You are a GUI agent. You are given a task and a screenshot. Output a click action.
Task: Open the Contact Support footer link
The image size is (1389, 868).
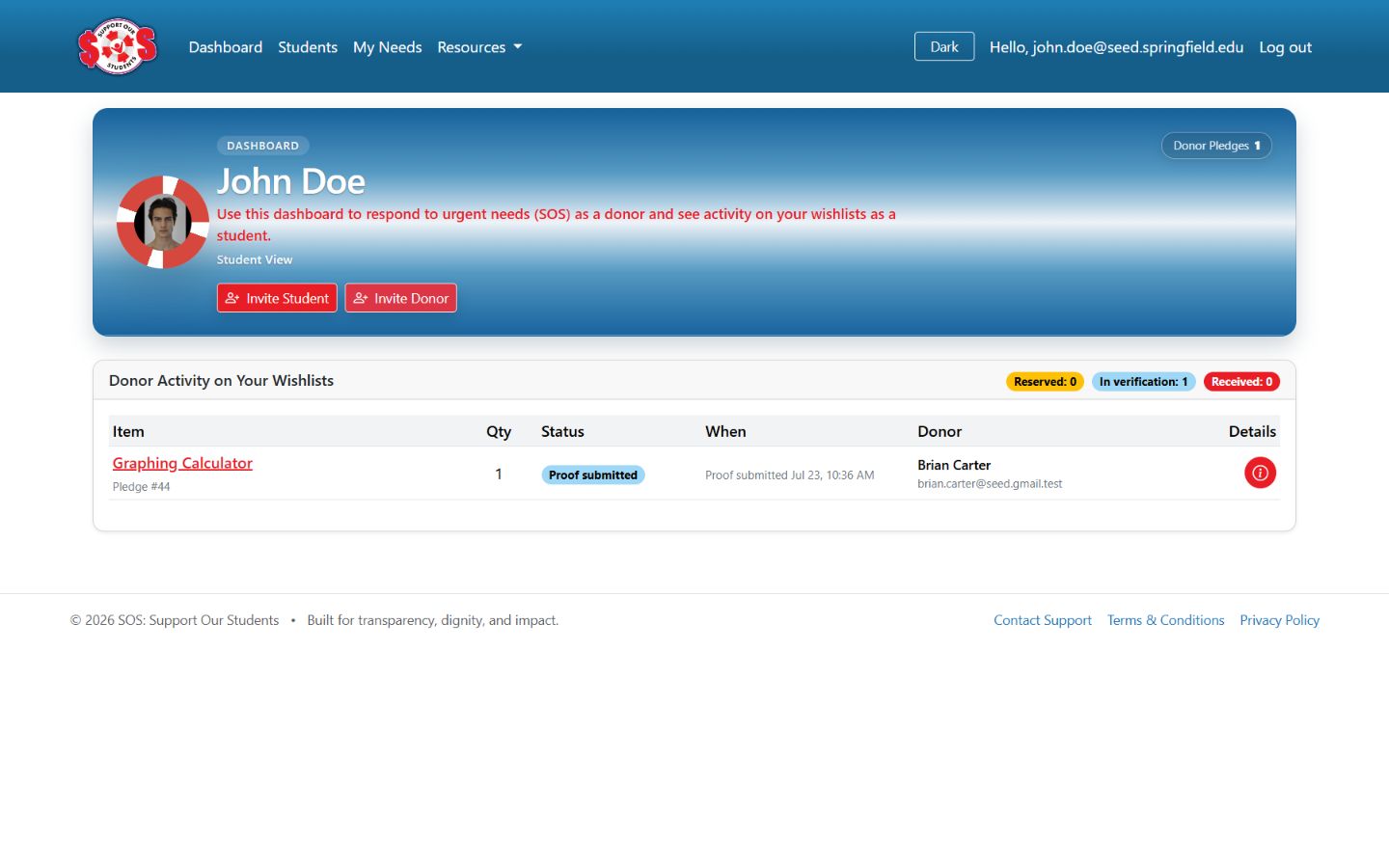1043,620
